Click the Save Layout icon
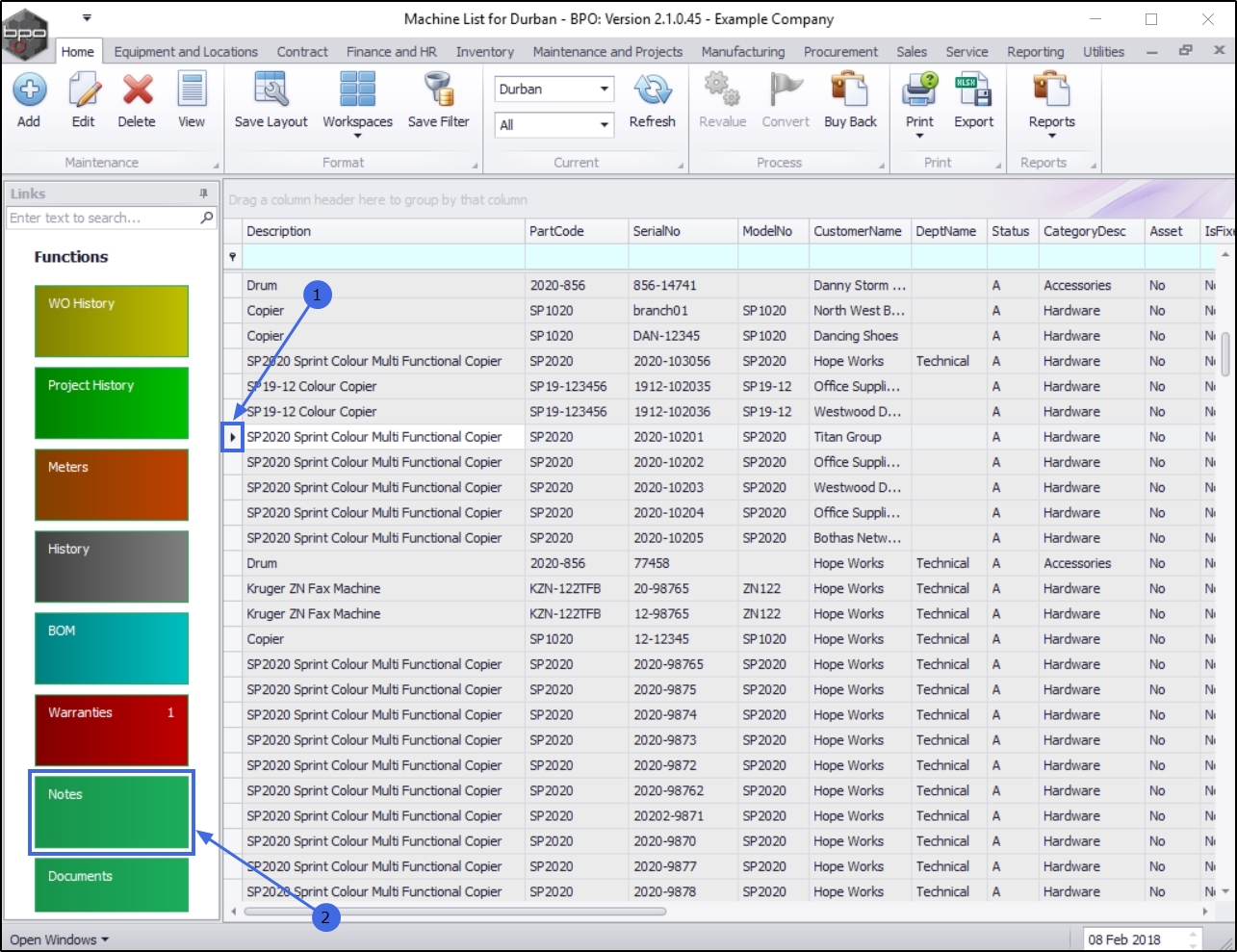The width and height of the screenshot is (1237, 952). [x=271, y=91]
